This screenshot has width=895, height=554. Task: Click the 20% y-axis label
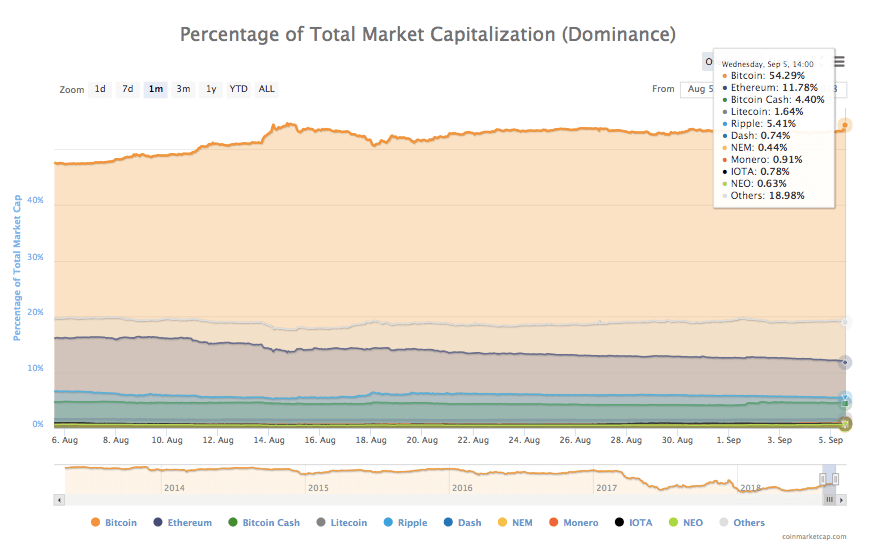pyautogui.click(x=35, y=312)
